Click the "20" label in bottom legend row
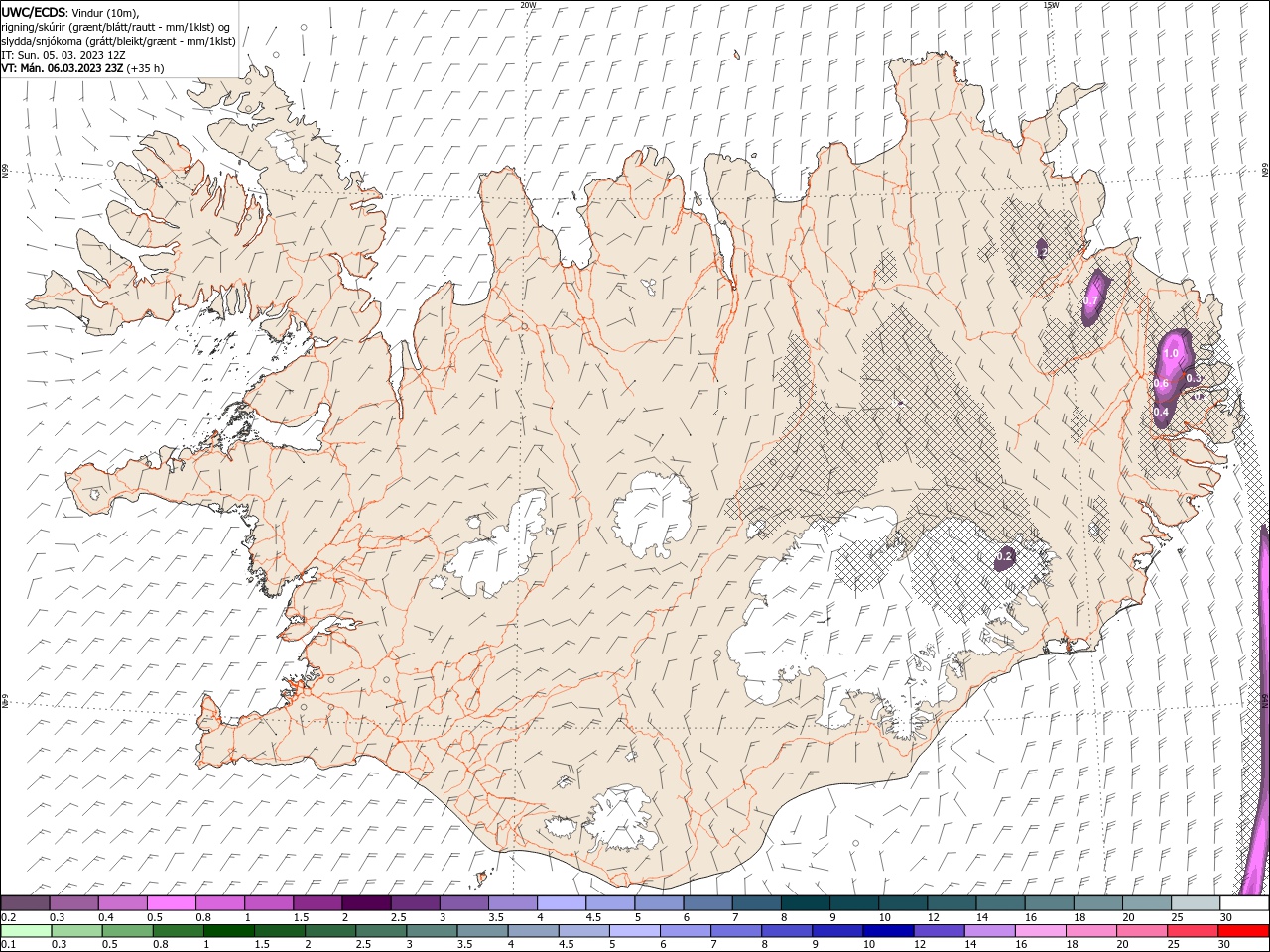1270x952 pixels. 1122,945
